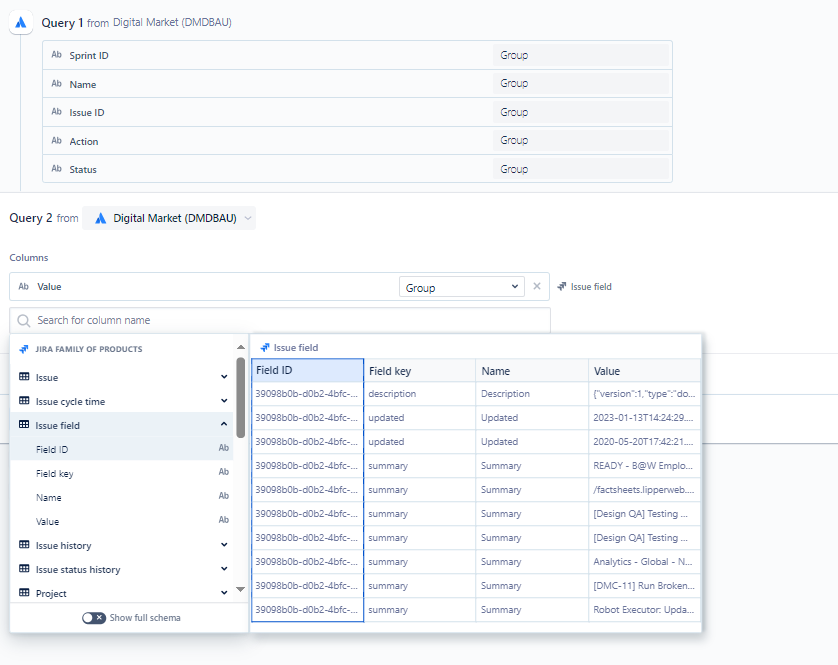Click the Field key column header in preview
The height and width of the screenshot is (665, 838).
(x=420, y=370)
